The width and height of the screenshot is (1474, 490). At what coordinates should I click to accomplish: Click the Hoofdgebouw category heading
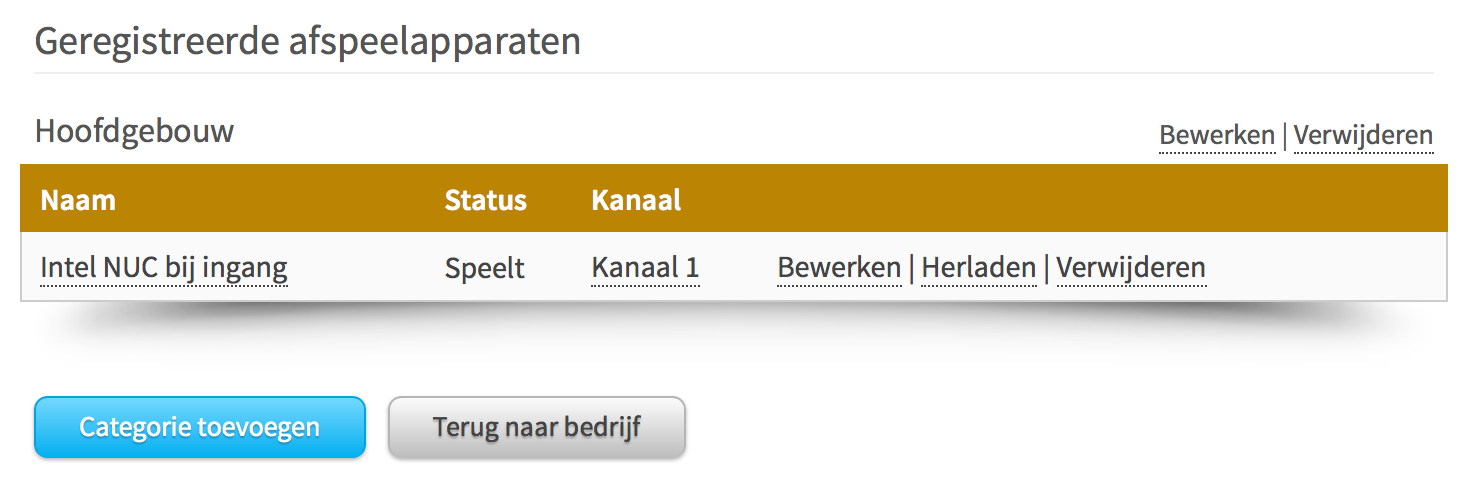pyautogui.click(x=134, y=131)
